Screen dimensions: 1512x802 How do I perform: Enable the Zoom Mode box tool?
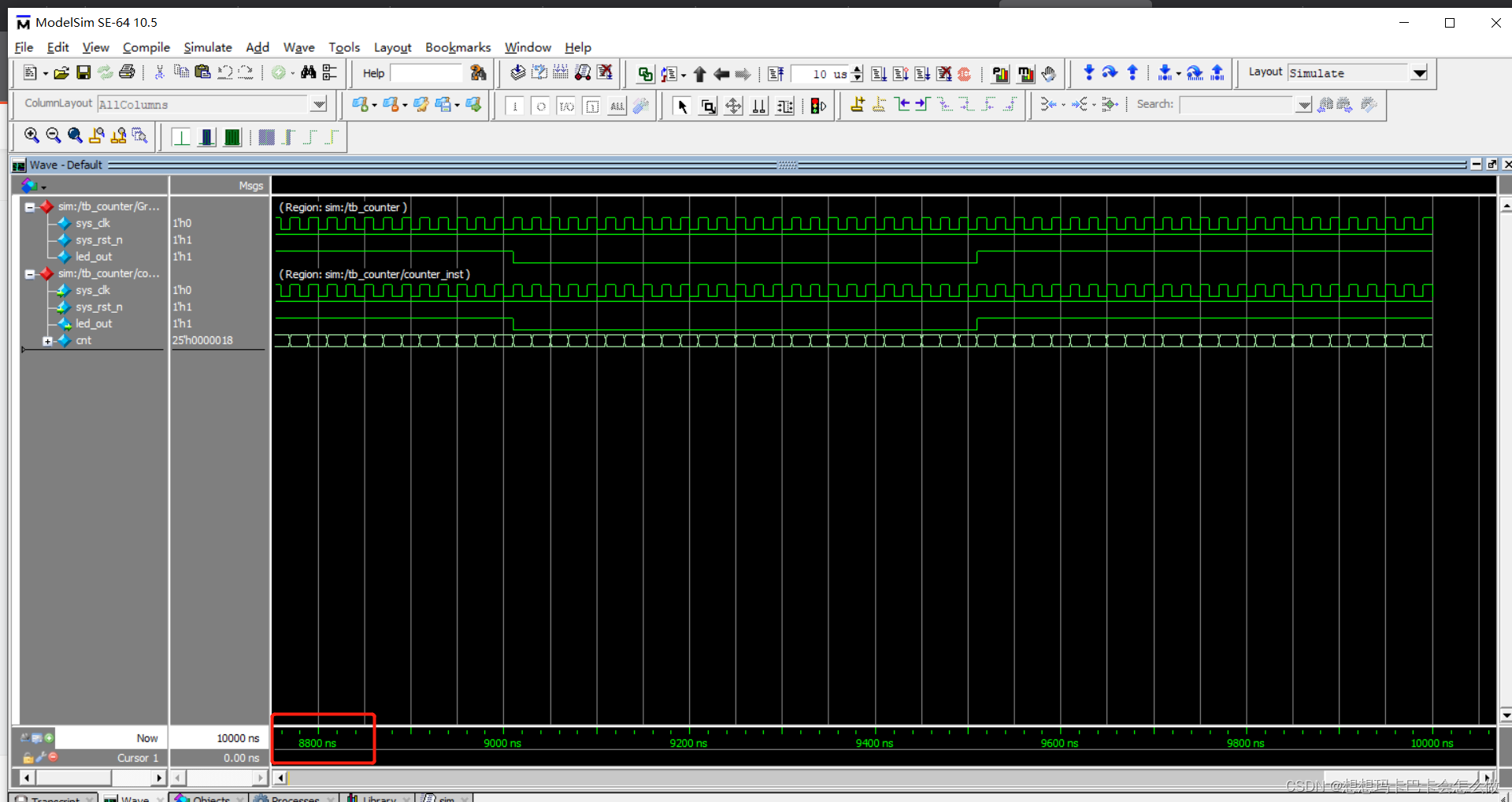click(x=708, y=106)
